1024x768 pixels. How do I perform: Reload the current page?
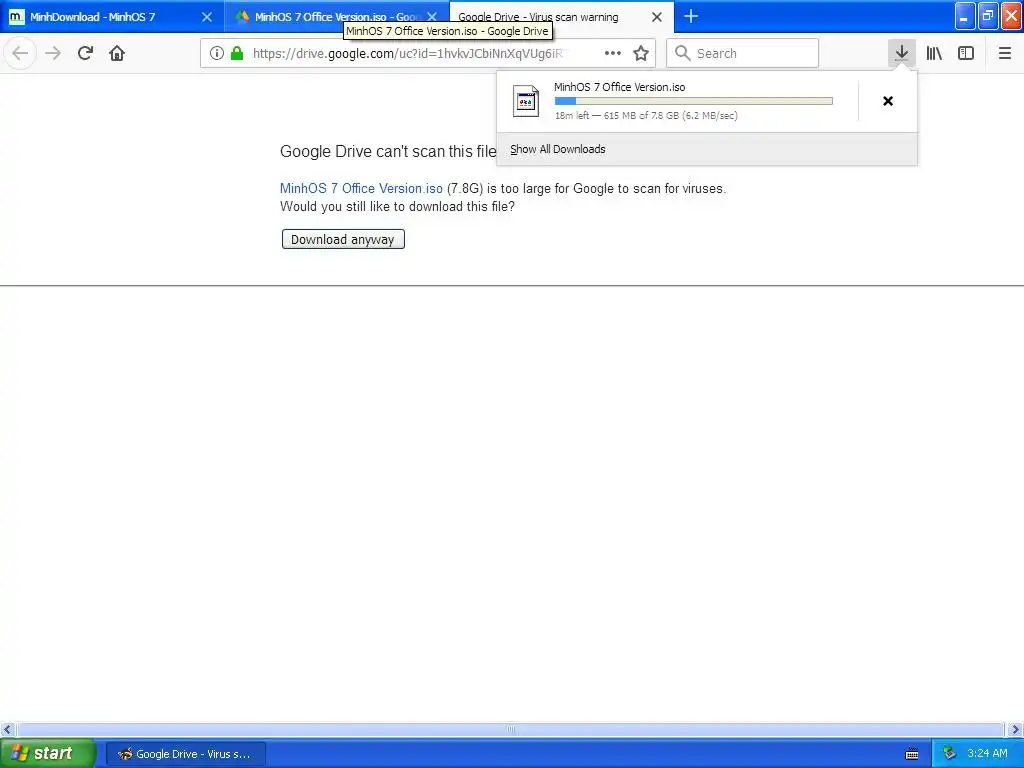click(85, 53)
